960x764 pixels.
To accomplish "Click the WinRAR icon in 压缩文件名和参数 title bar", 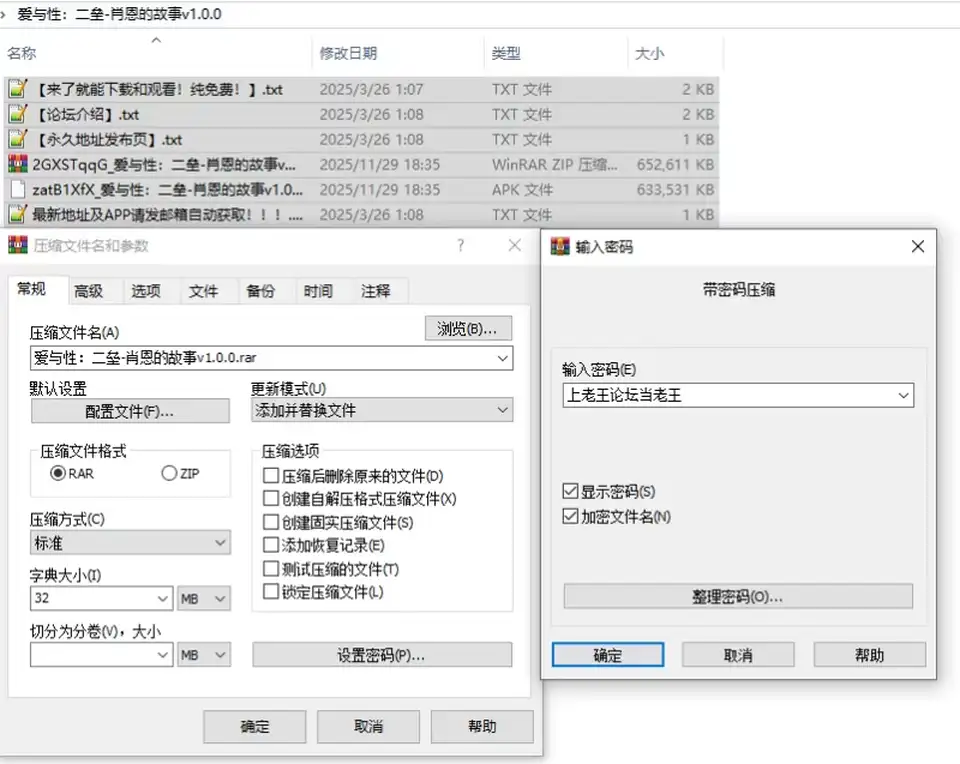I will pos(18,245).
